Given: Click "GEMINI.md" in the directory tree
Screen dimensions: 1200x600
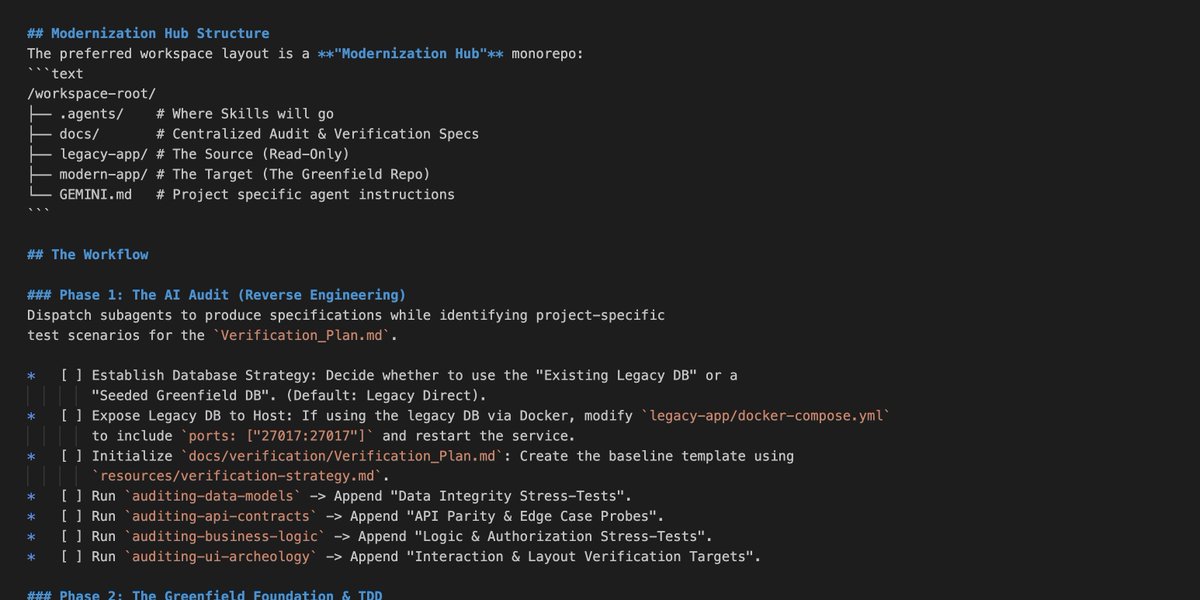Looking at the screenshot, I should pyautogui.click(x=95, y=194).
